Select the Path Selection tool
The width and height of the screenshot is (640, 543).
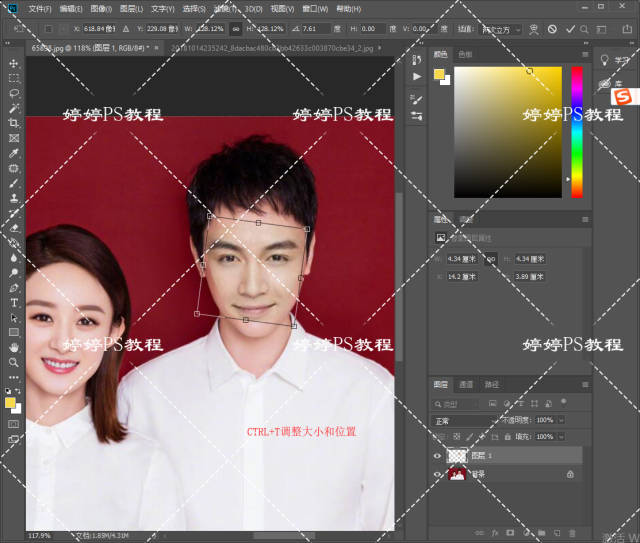tap(14, 318)
